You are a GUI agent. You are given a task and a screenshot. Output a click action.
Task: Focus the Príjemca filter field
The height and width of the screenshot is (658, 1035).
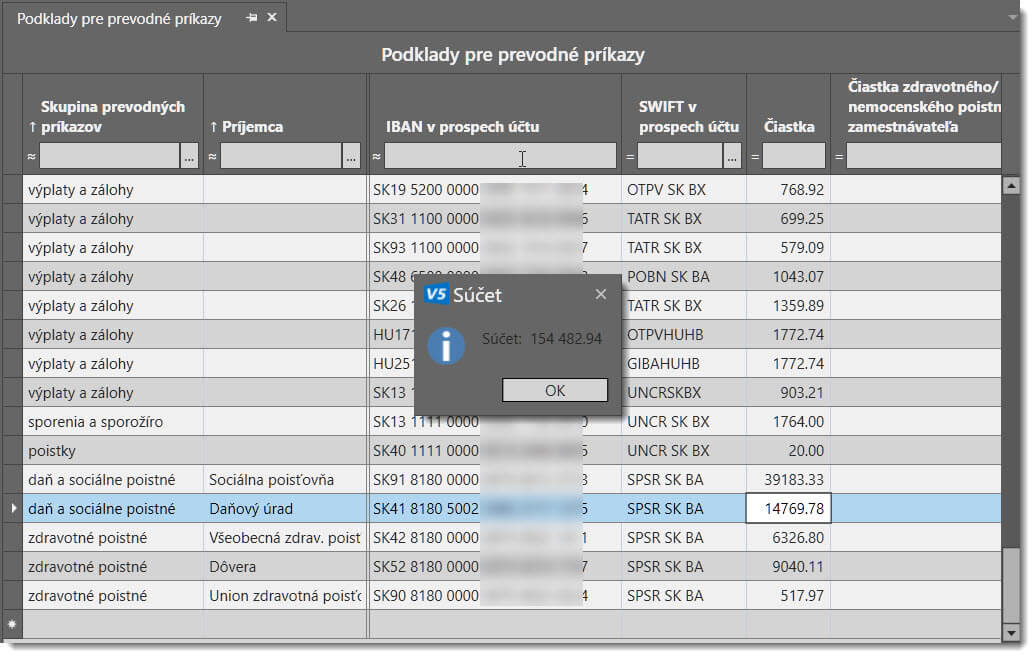(x=281, y=157)
